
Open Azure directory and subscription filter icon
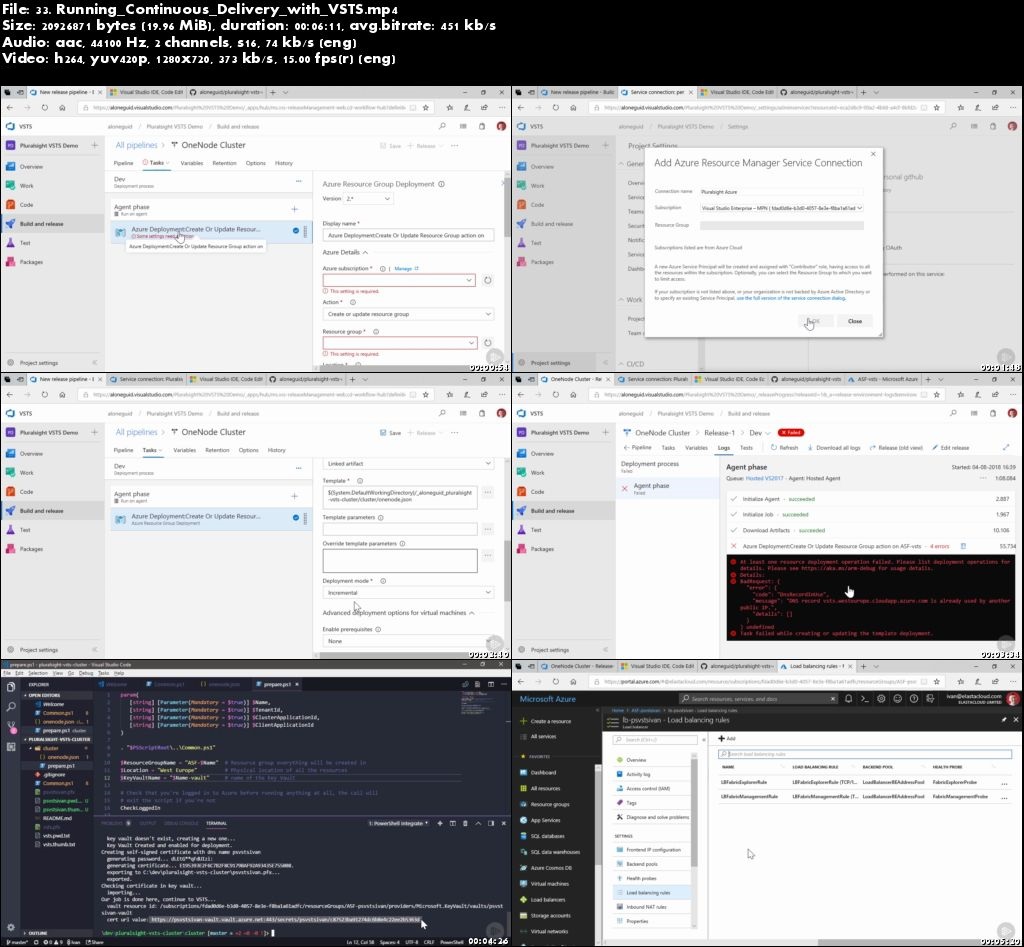[930, 698]
